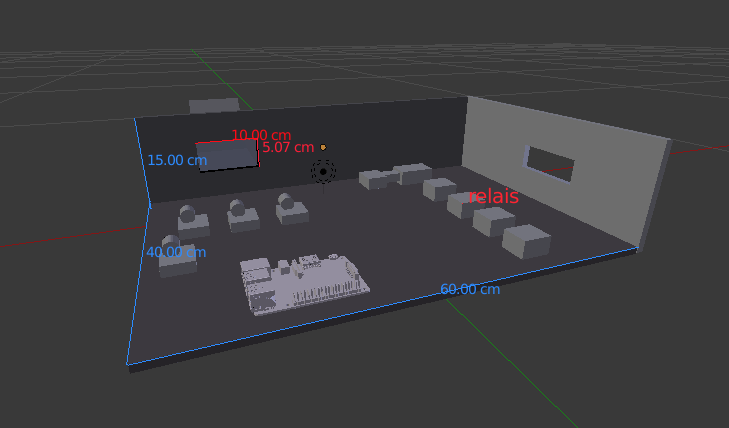Select the small orange origin dot

[x=323, y=147]
